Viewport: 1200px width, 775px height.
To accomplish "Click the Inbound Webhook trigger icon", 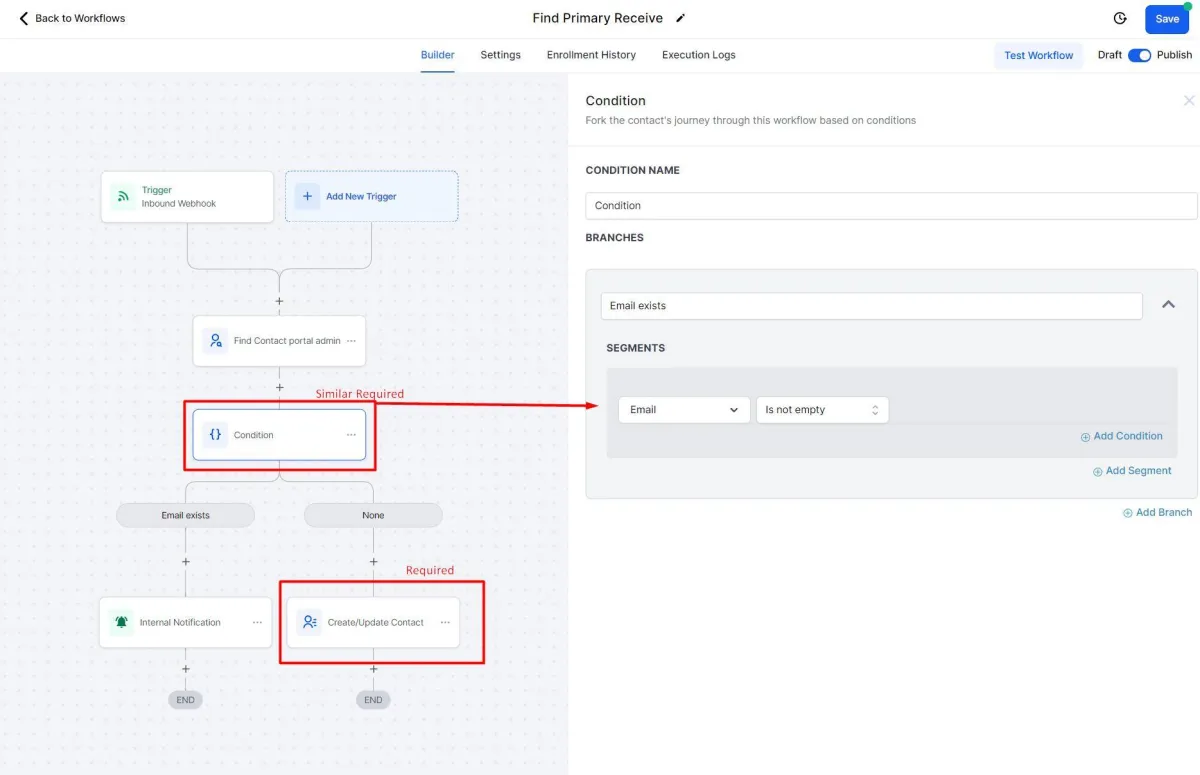I will [123, 197].
